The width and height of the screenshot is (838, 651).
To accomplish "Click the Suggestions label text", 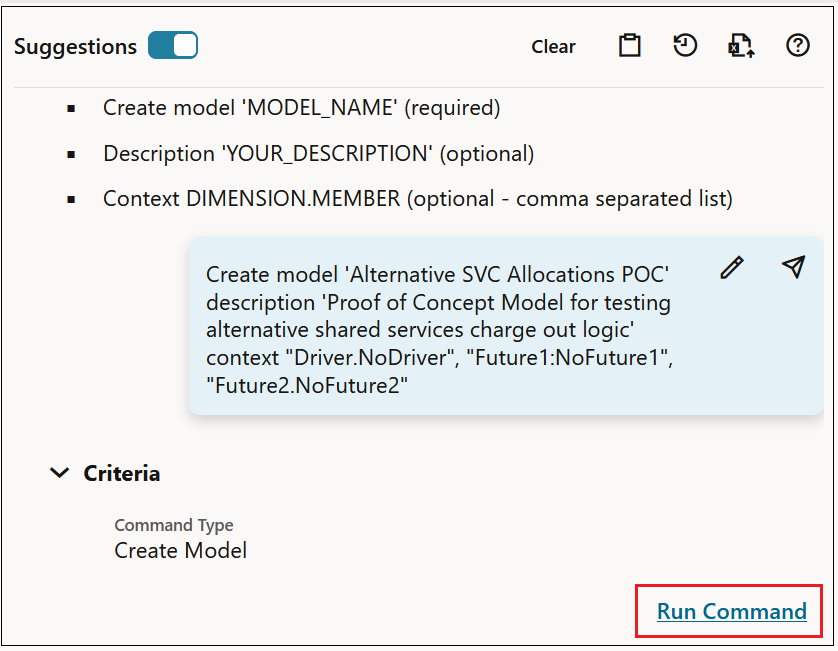I will tap(75, 47).
